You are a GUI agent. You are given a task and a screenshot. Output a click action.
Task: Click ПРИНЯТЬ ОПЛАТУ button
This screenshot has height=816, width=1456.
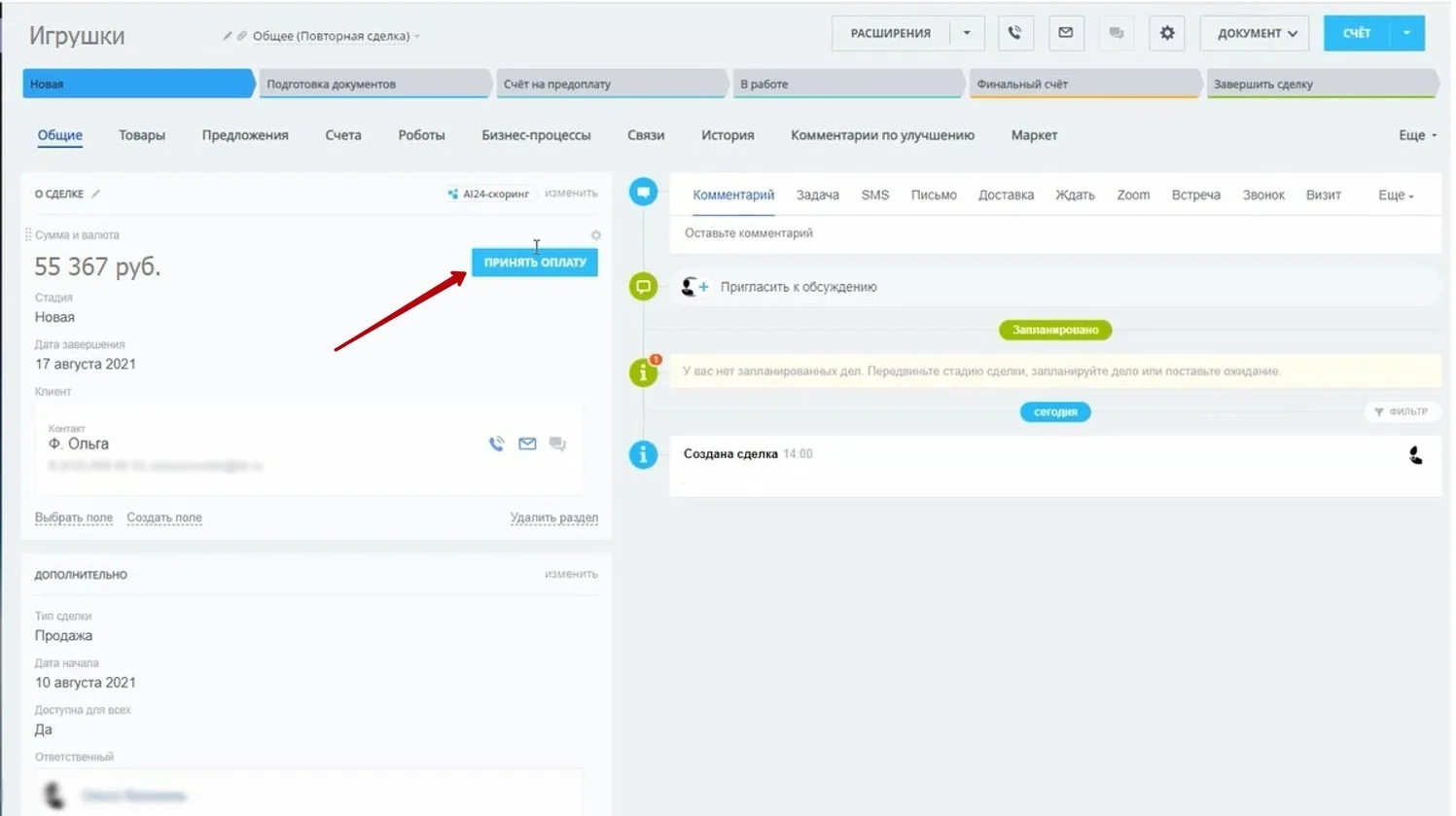[535, 263]
